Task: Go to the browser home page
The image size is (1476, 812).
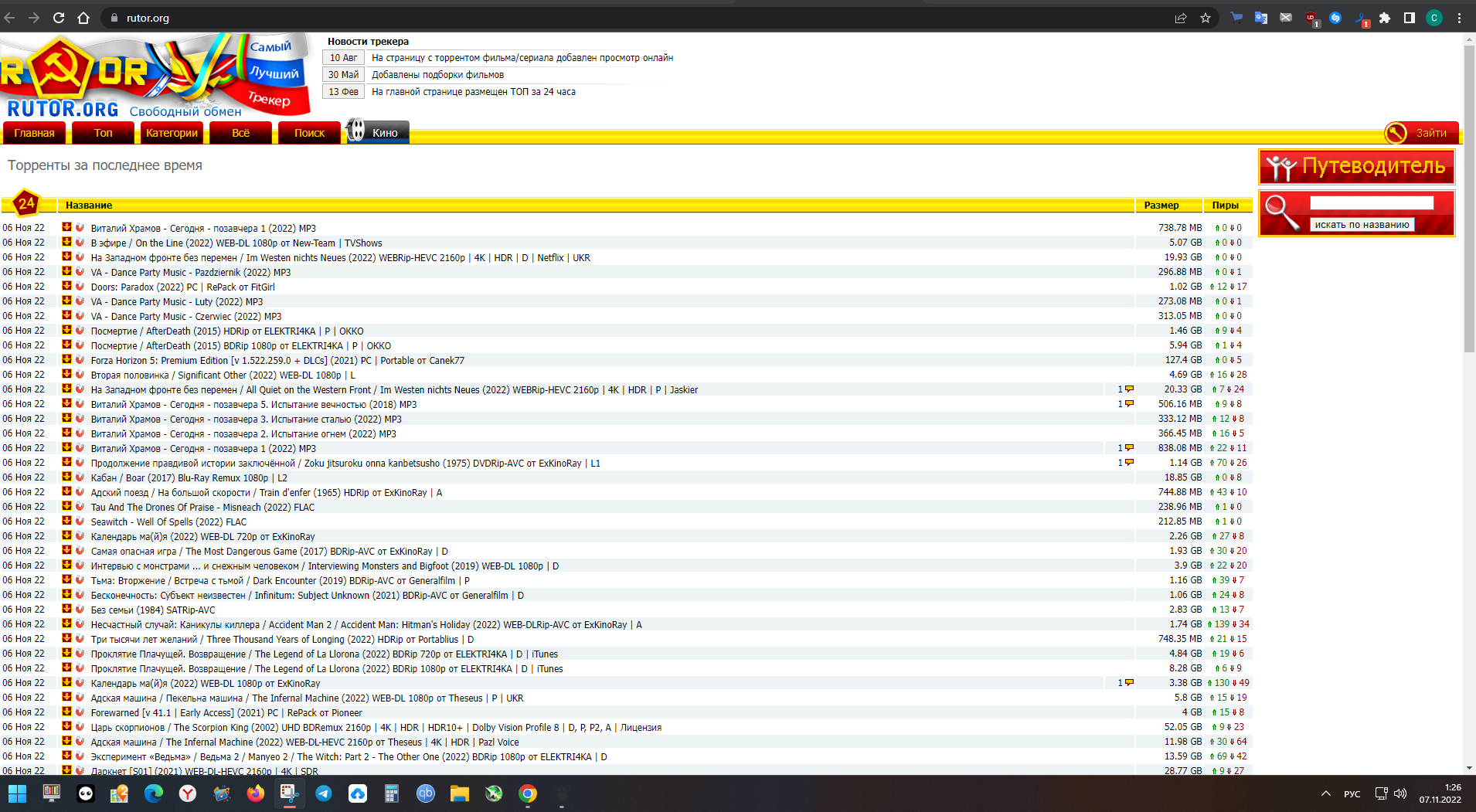Action: [83, 18]
